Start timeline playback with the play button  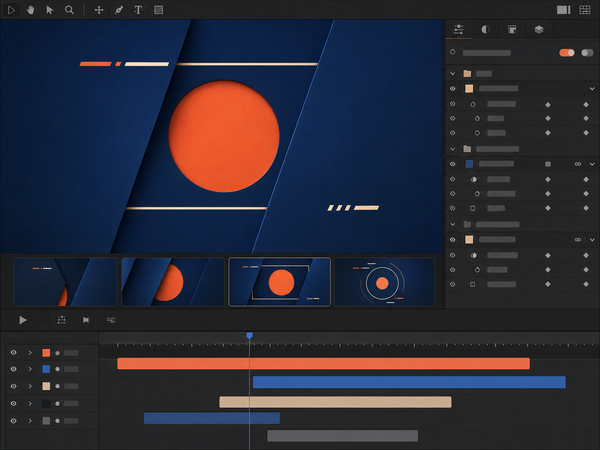[x=23, y=320]
